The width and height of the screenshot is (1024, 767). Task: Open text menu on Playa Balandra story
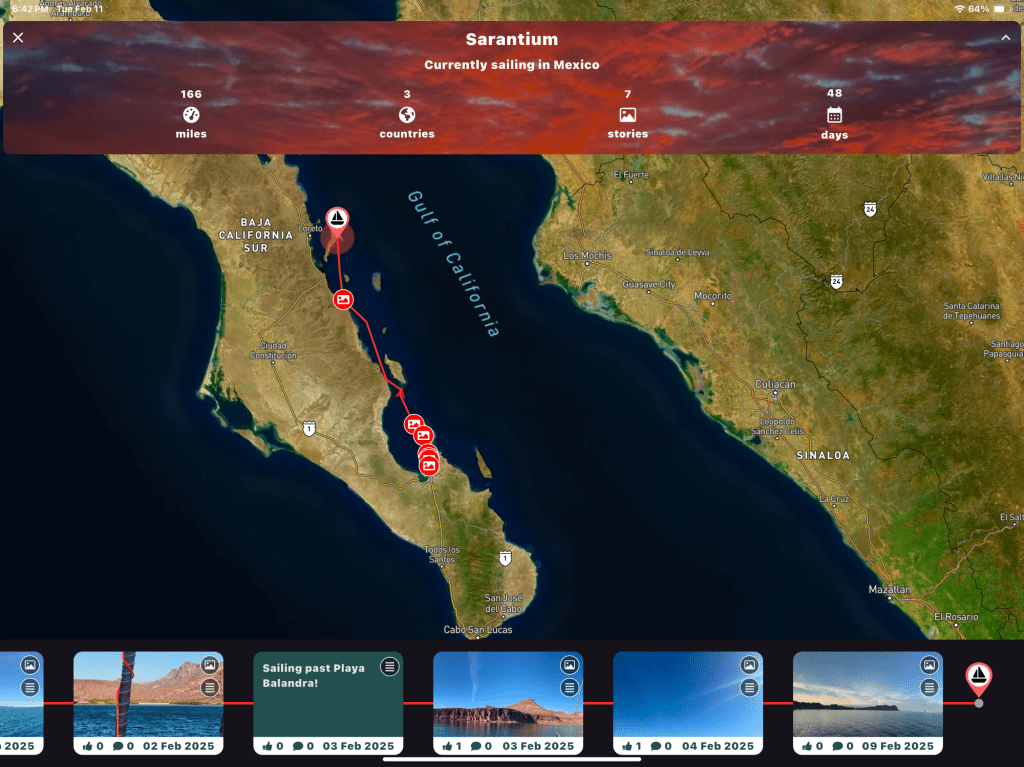pos(389,667)
